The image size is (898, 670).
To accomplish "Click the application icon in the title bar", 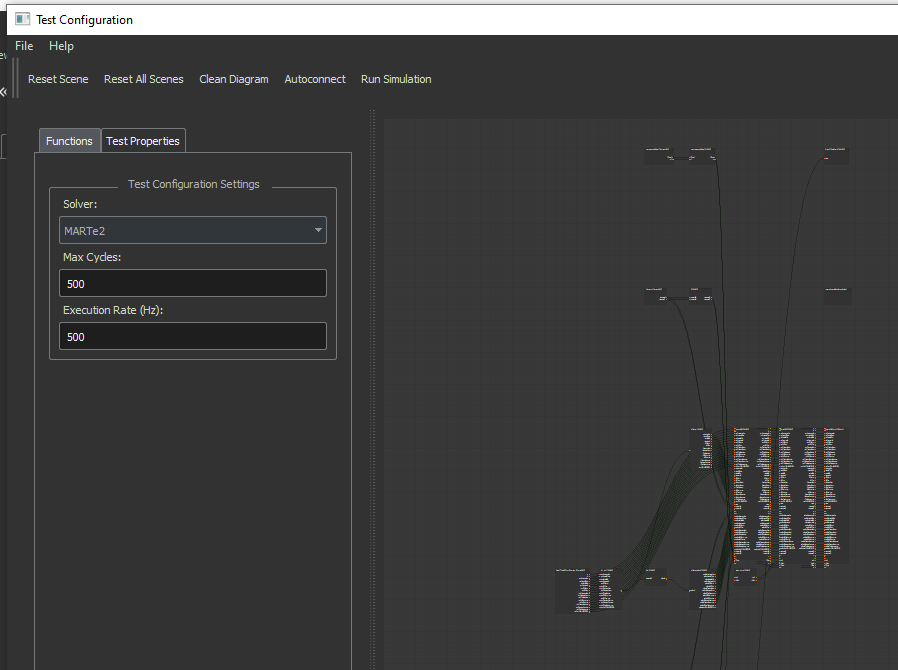I will pyautogui.click(x=21, y=18).
